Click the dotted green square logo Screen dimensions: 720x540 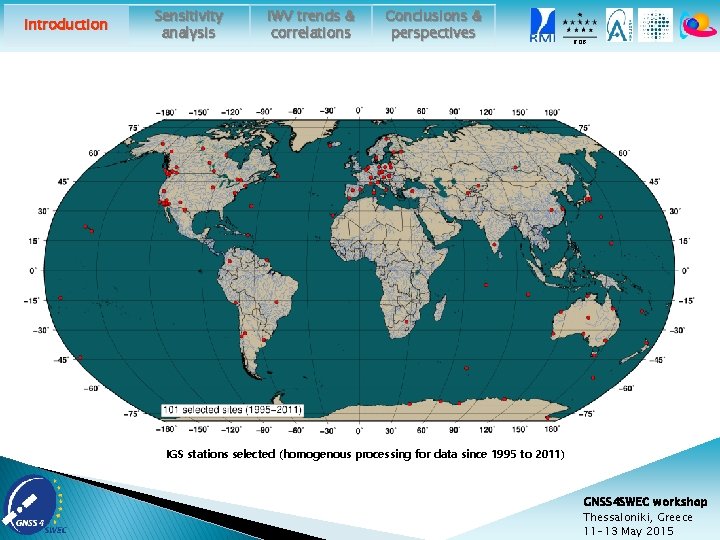pyautogui.click(x=656, y=25)
